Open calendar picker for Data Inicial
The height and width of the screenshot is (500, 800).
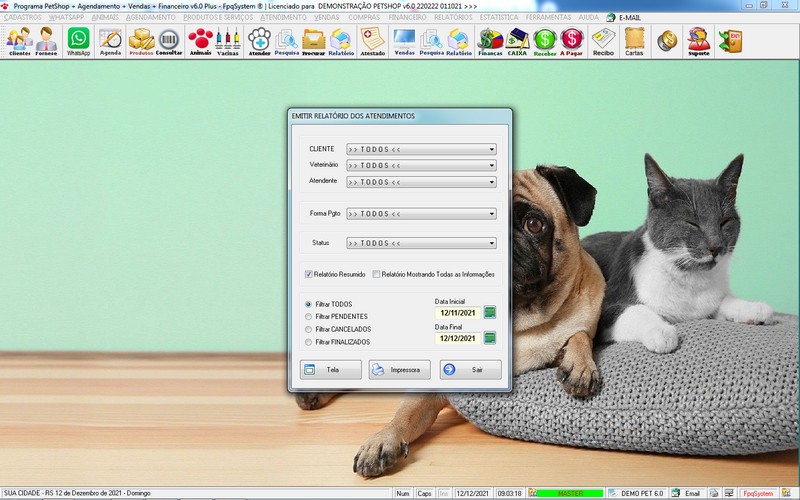pyautogui.click(x=490, y=312)
